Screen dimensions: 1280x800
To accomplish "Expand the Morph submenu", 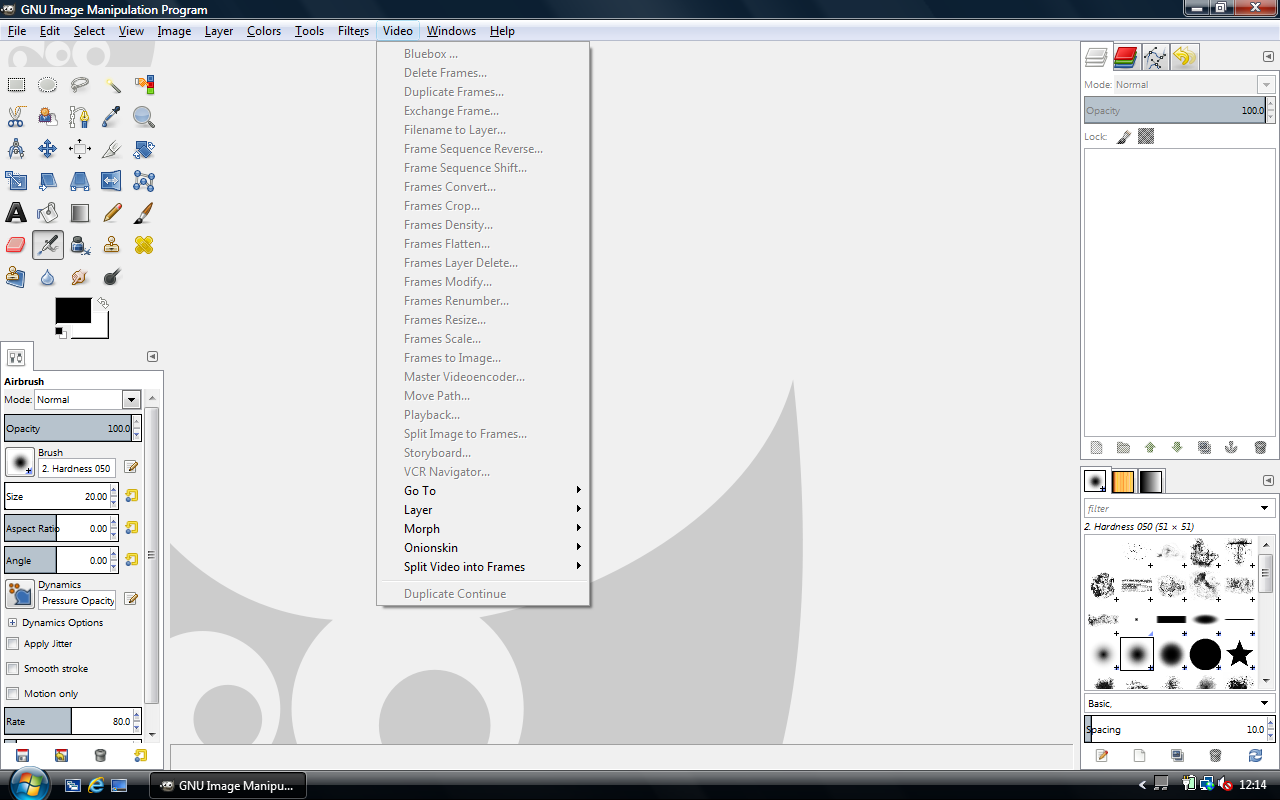I will [x=482, y=529].
